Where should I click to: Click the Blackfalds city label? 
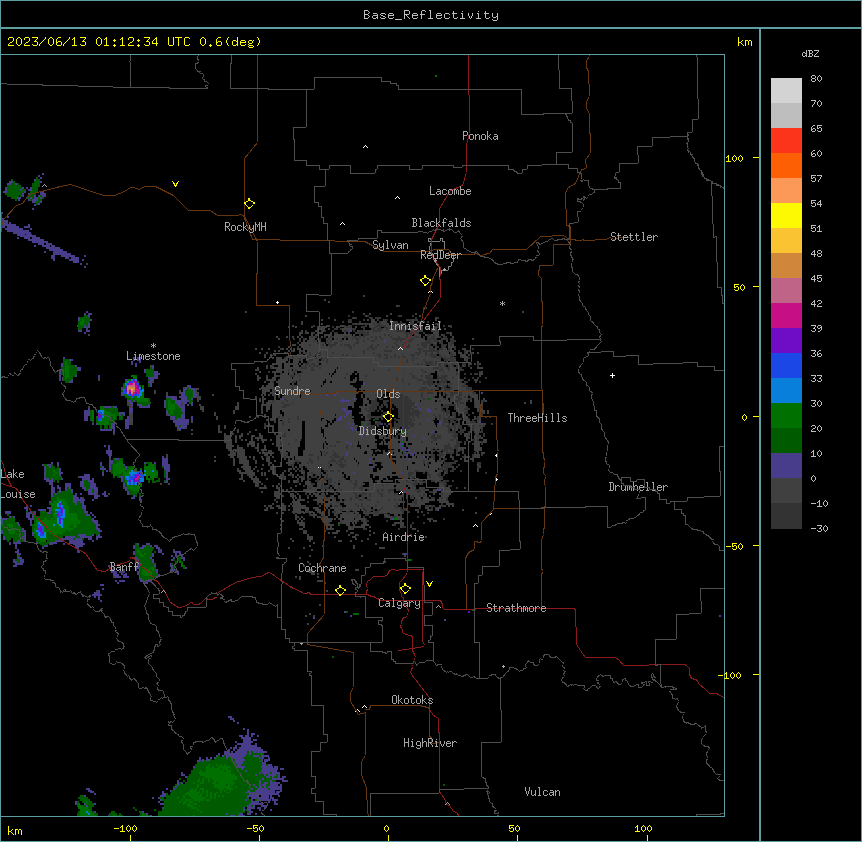[441, 223]
